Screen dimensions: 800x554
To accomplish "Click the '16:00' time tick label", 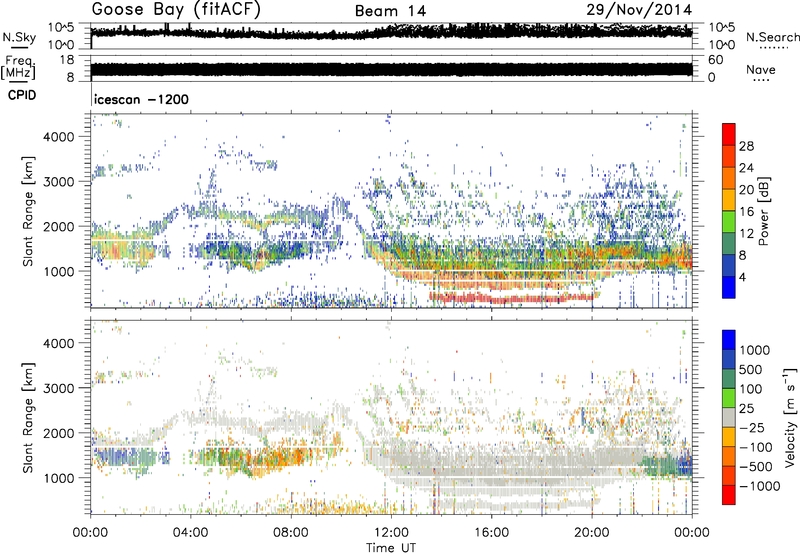I will (491, 533).
